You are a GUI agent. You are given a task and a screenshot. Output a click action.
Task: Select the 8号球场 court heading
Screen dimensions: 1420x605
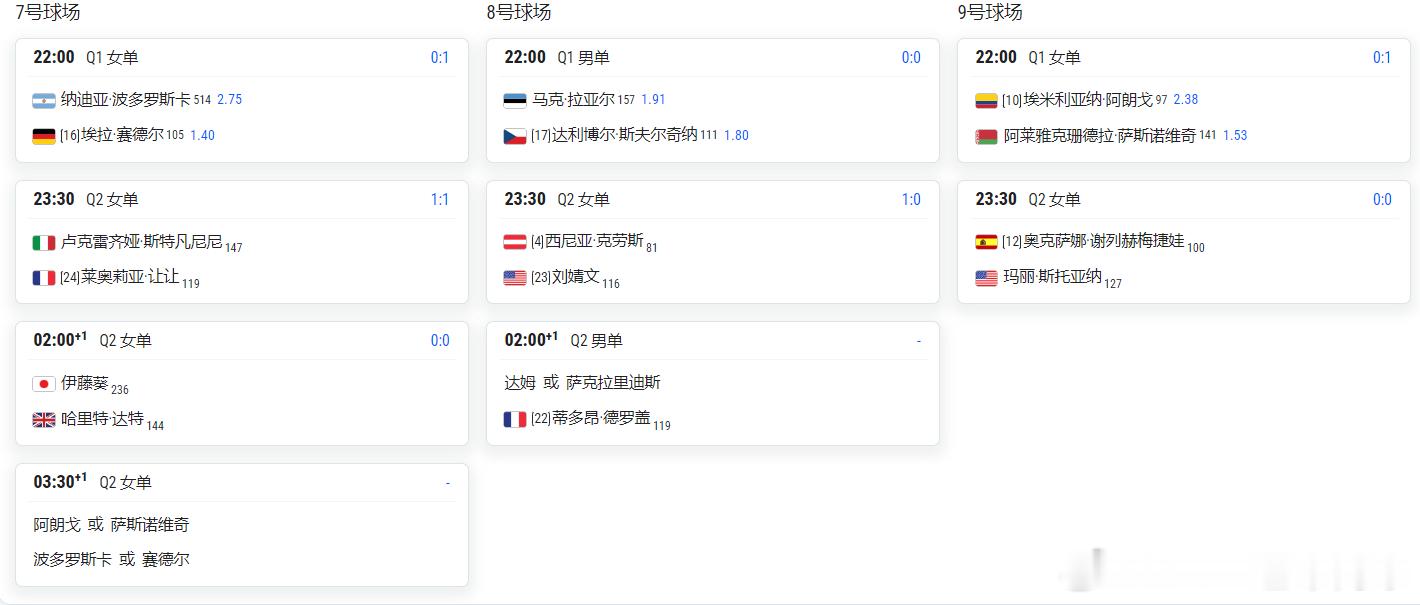519,12
